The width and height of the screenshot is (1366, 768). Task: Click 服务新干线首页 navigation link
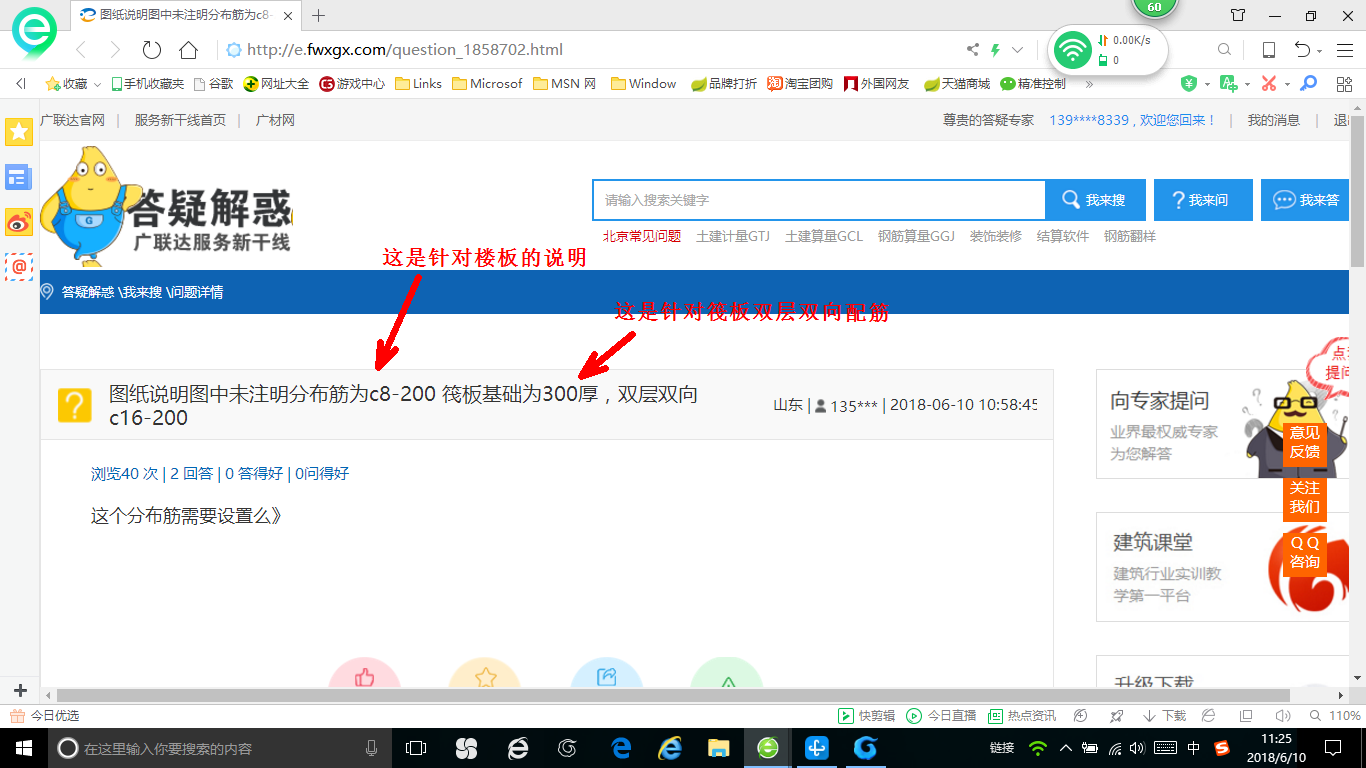coord(180,120)
